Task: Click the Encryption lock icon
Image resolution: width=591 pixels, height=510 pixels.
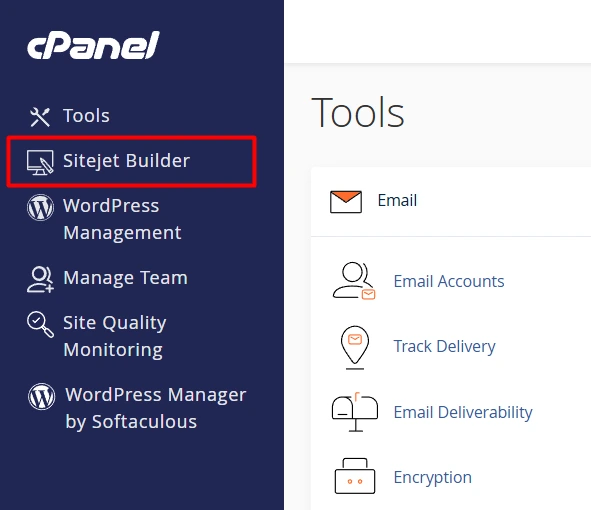Action: click(355, 476)
